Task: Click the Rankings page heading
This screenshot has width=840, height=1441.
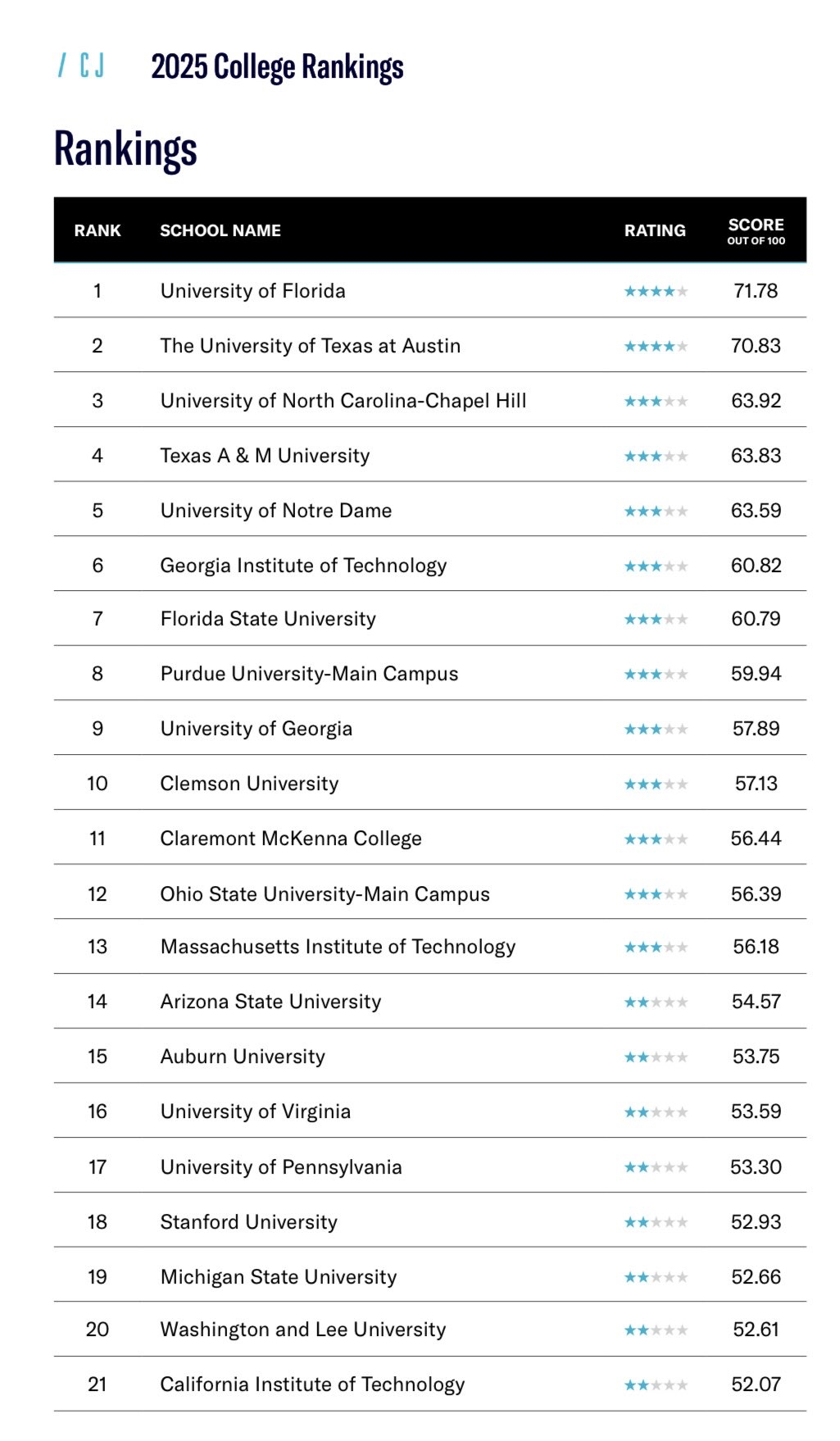Action: [125, 149]
